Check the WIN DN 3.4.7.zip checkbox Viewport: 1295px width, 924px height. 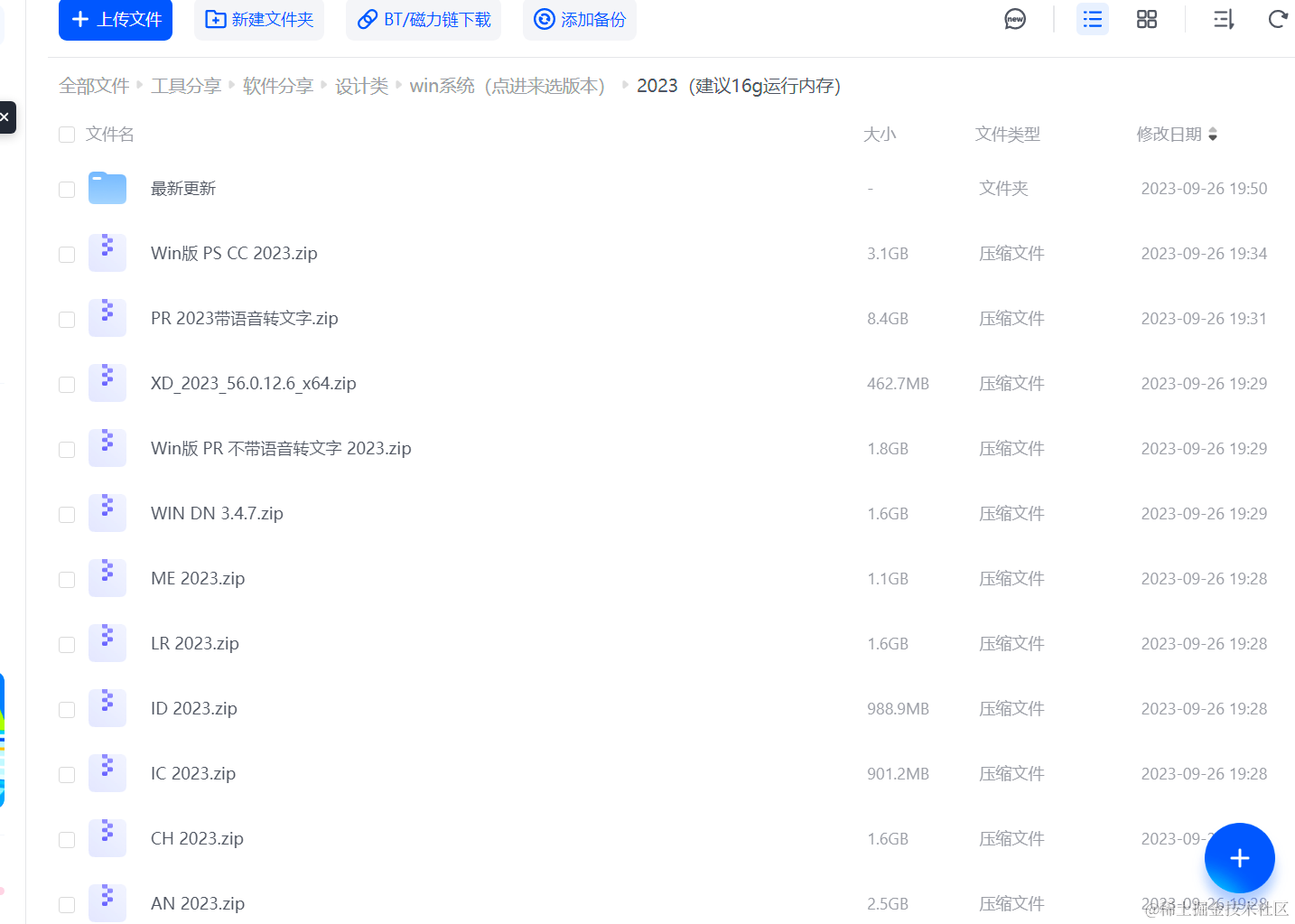[x=67, y=514]
